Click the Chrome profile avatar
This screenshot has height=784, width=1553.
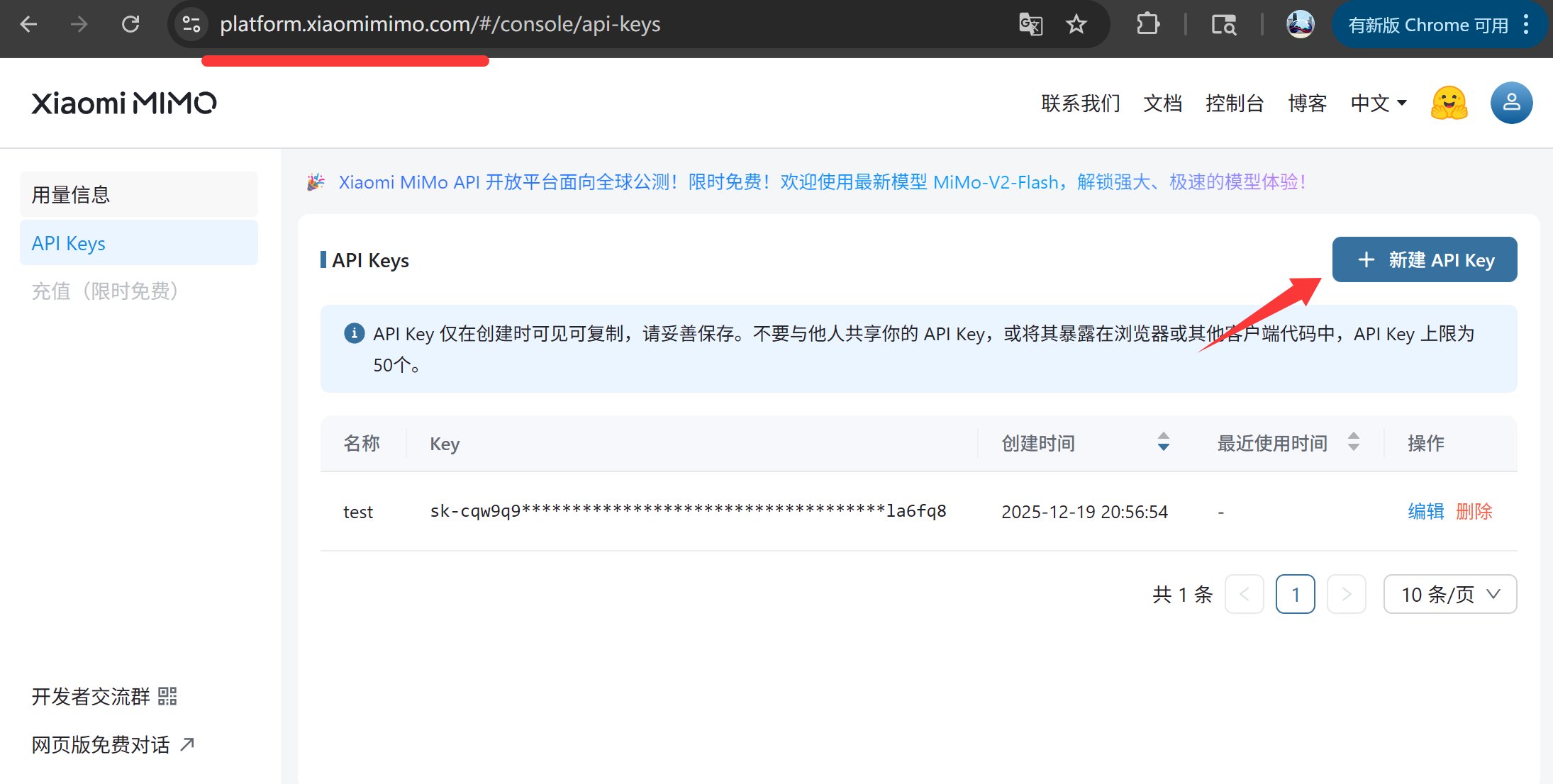pyautogui.click(x=1300, y=25)
